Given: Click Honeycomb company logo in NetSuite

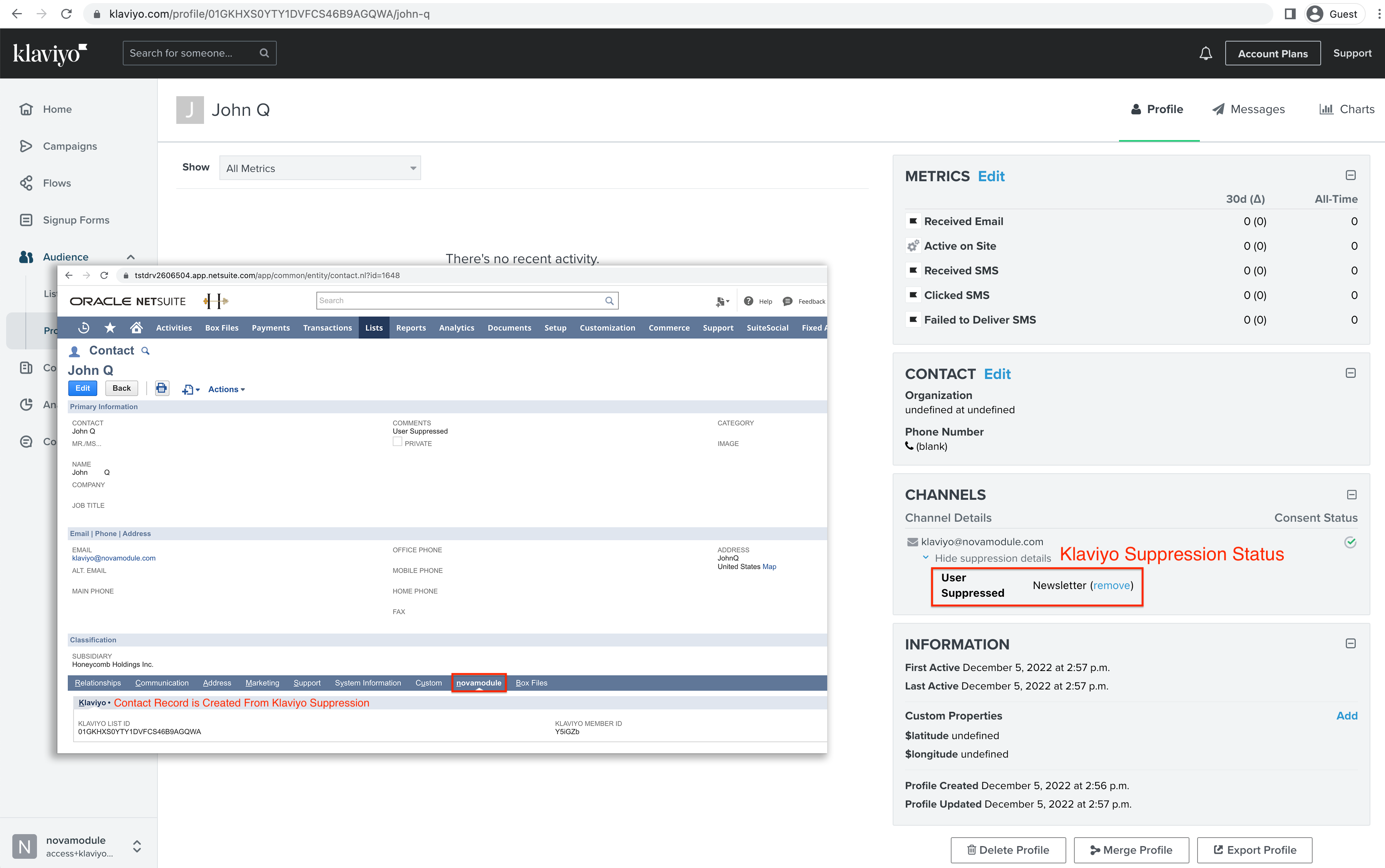Looking at the screenshot, I should pyautogui.click(x=216, y=301).
